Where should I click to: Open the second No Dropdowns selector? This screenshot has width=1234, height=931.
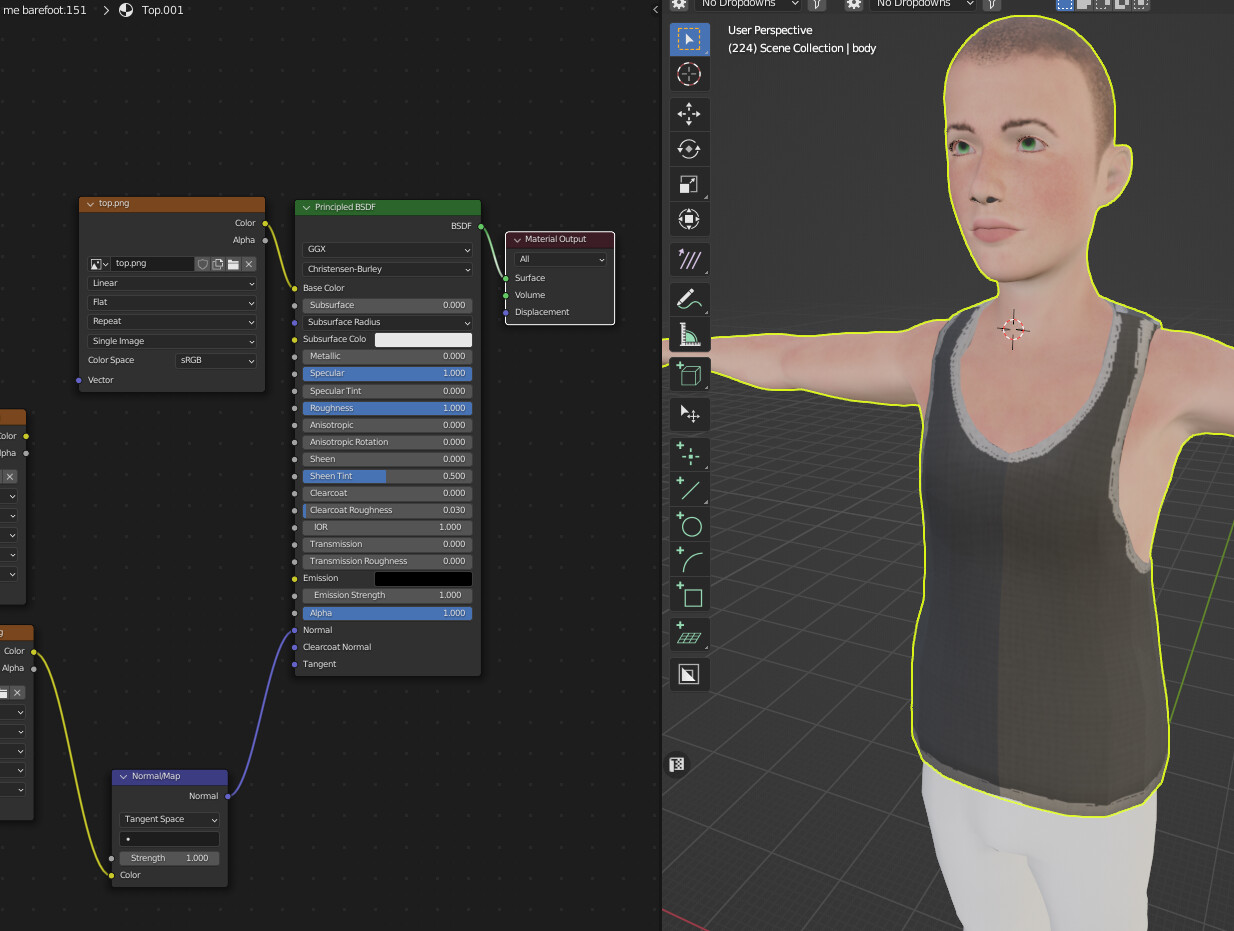coord(923,4)
